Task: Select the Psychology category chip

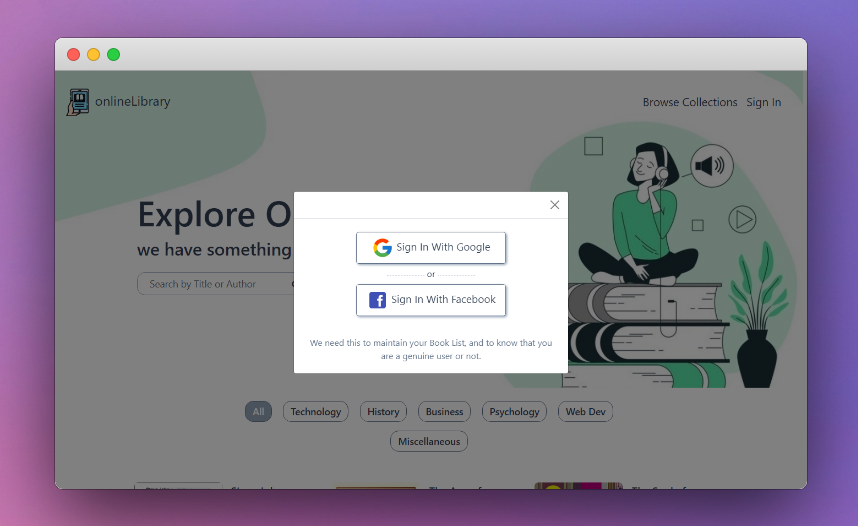Action: [x=514, y=412]
